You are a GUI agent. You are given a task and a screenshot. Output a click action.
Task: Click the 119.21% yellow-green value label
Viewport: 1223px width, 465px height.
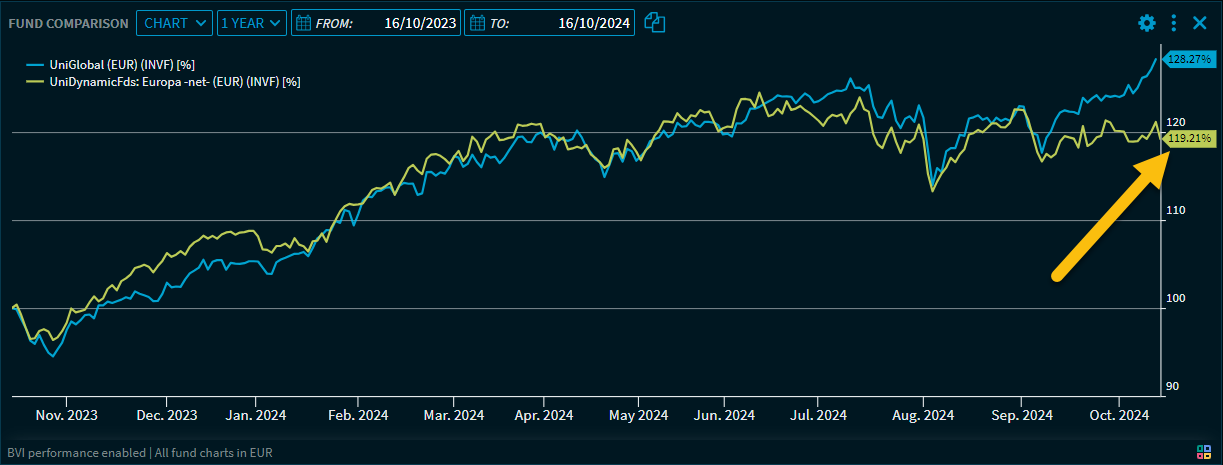coord(1190,138)
